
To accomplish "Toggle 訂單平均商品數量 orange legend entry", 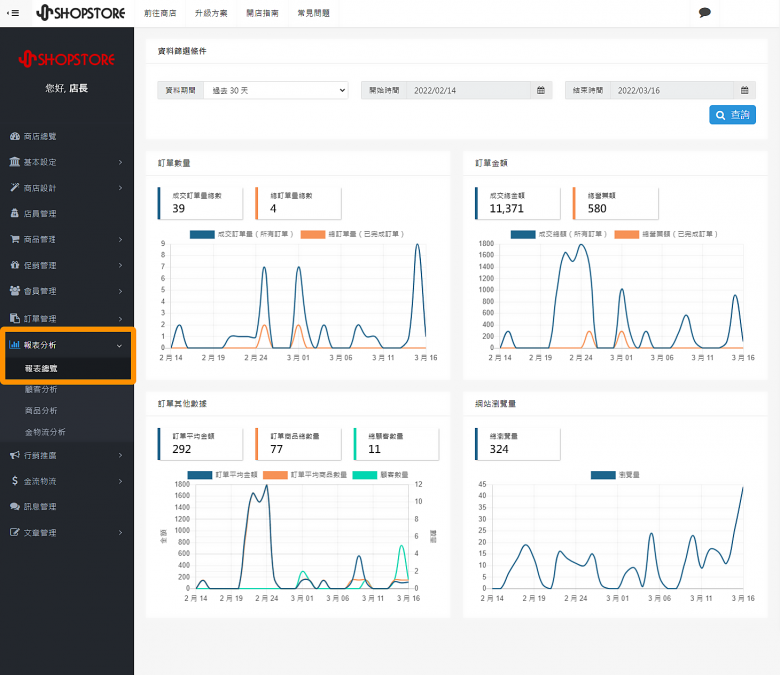I will click(305, 475).
